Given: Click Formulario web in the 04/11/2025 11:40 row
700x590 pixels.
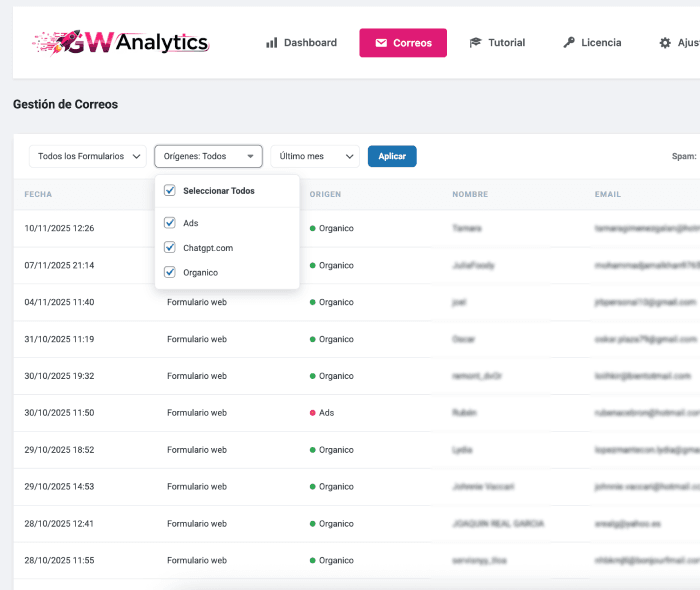Looking at the screenshot, I should (x=197, y=302).
